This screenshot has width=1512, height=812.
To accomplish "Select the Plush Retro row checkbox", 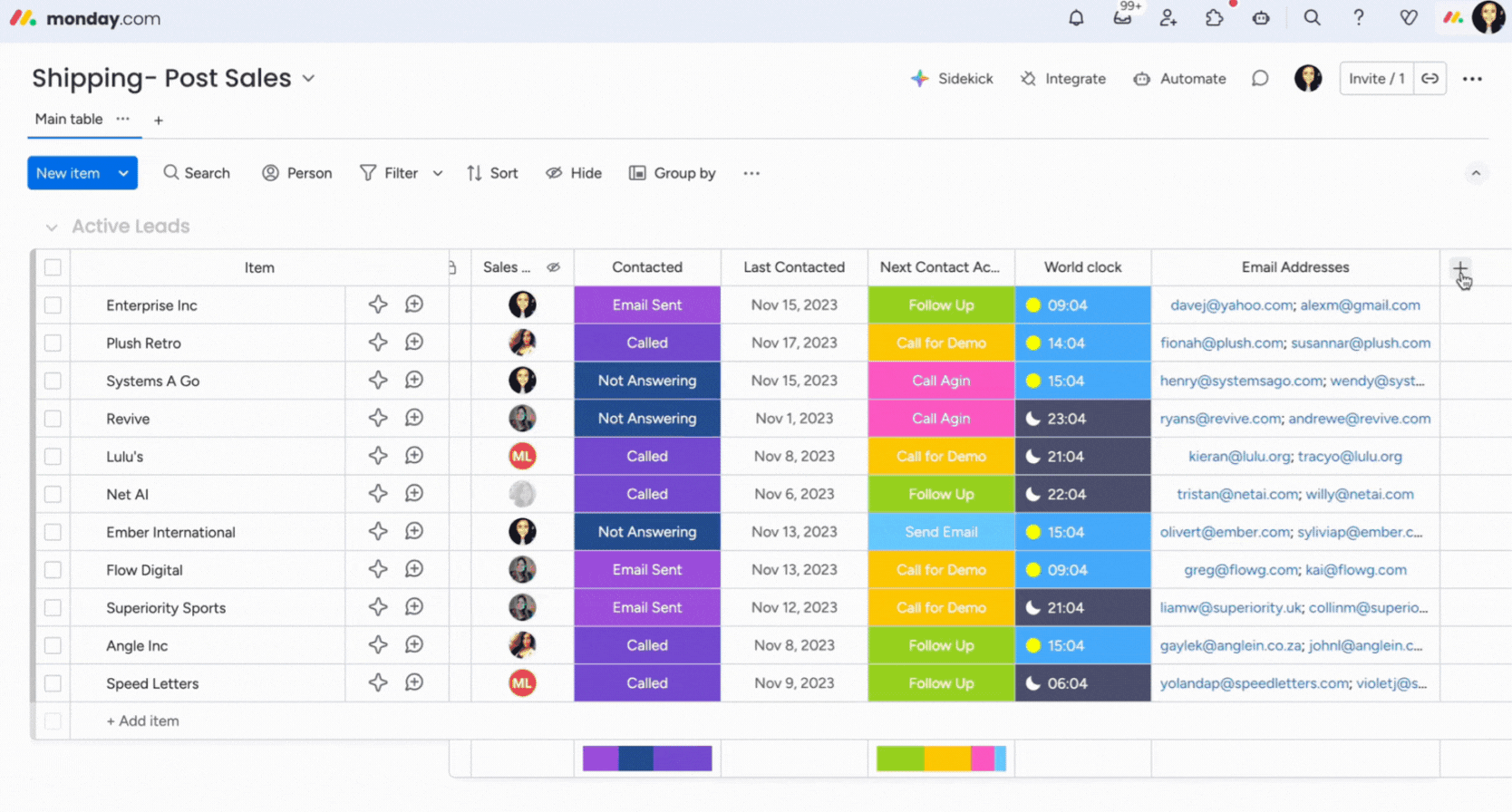I will coord(53,343).
